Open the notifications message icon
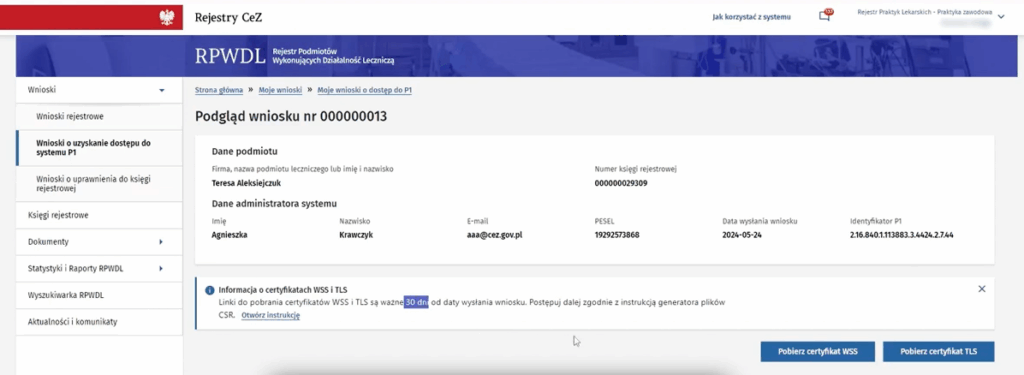 (825, 16)
